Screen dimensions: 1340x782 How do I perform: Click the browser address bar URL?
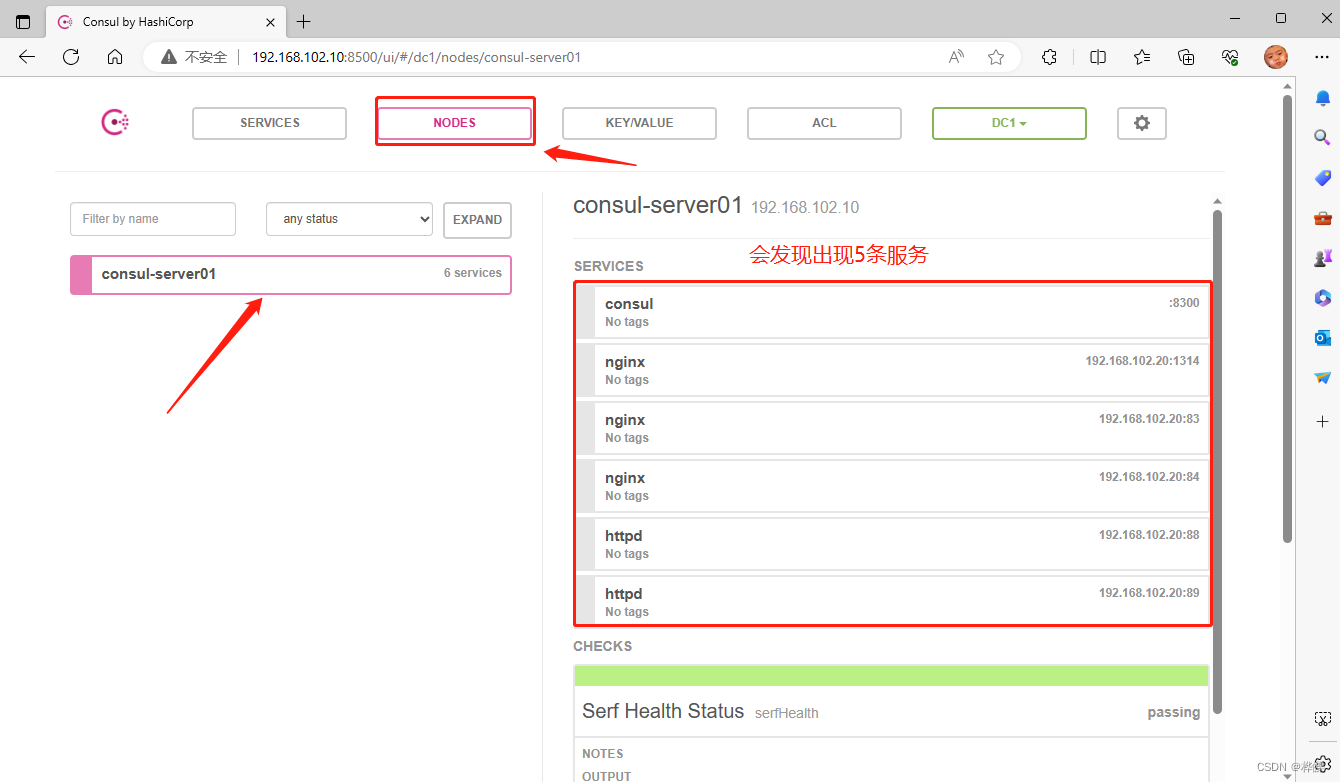coord(416,57)
